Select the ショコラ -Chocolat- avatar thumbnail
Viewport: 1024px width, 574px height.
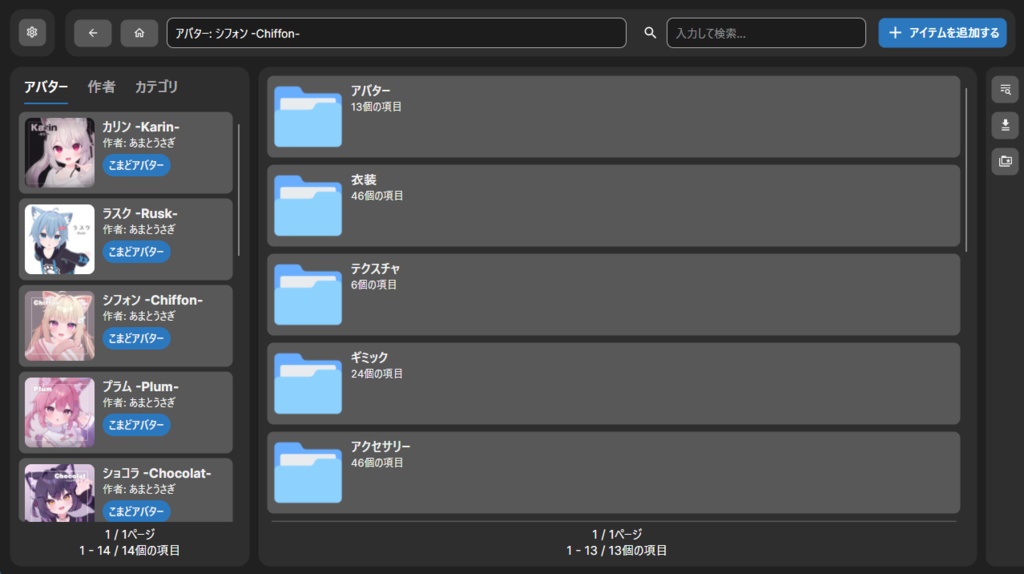[x=59, y=493]
